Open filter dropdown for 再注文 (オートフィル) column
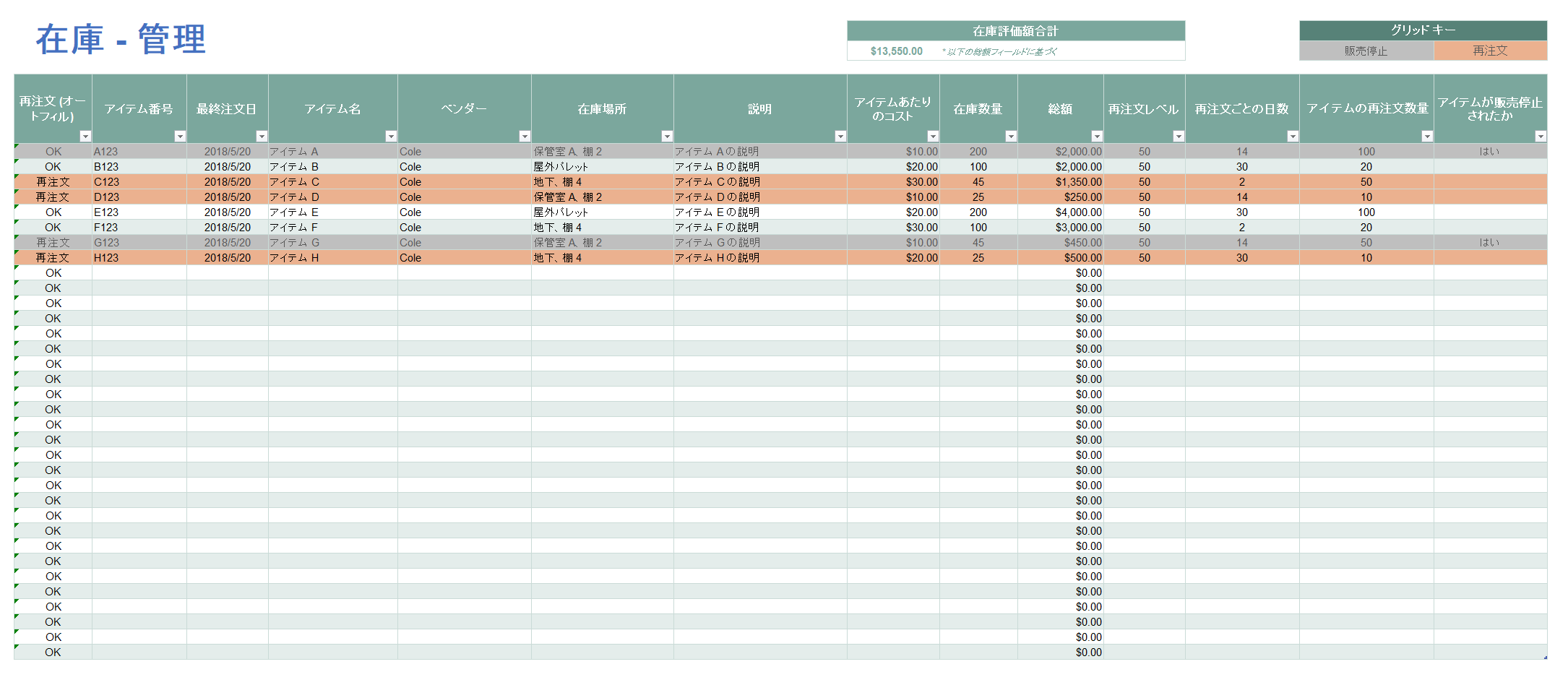This screenshot has width=1568, height=685. (85, 137)
